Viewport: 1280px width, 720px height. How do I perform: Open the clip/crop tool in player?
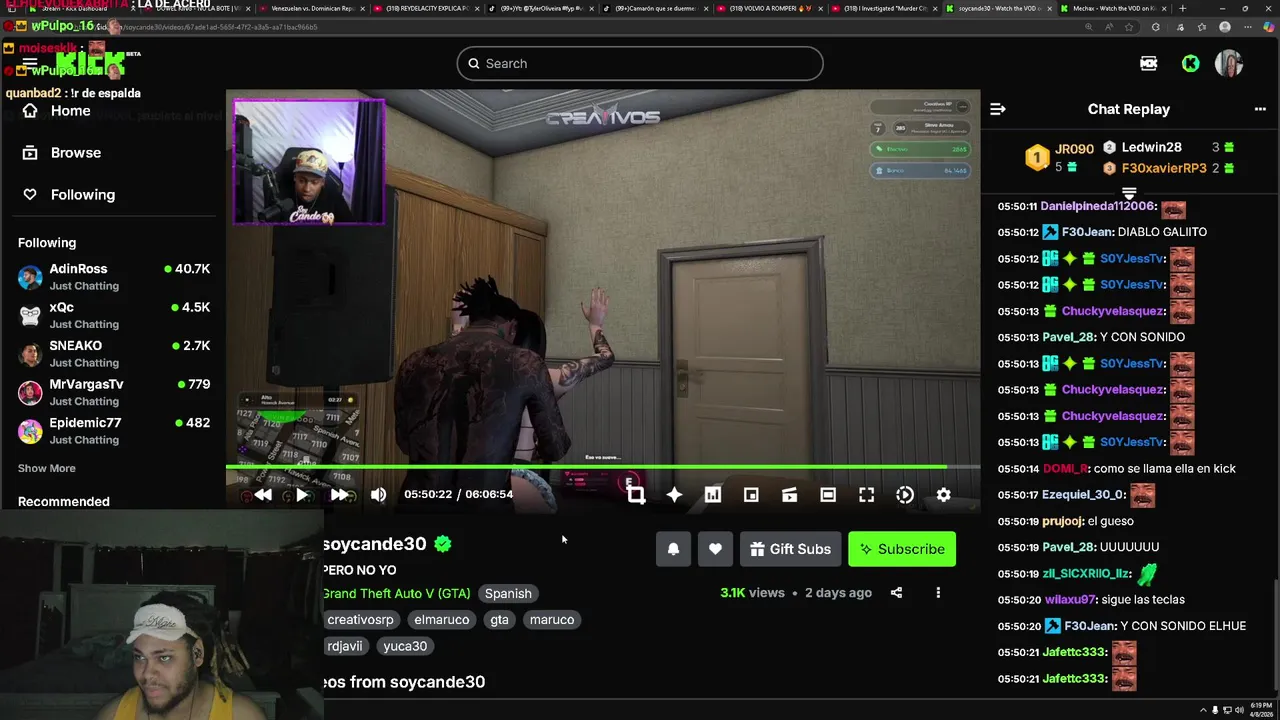pyautogui.click(x=636, y=495)
